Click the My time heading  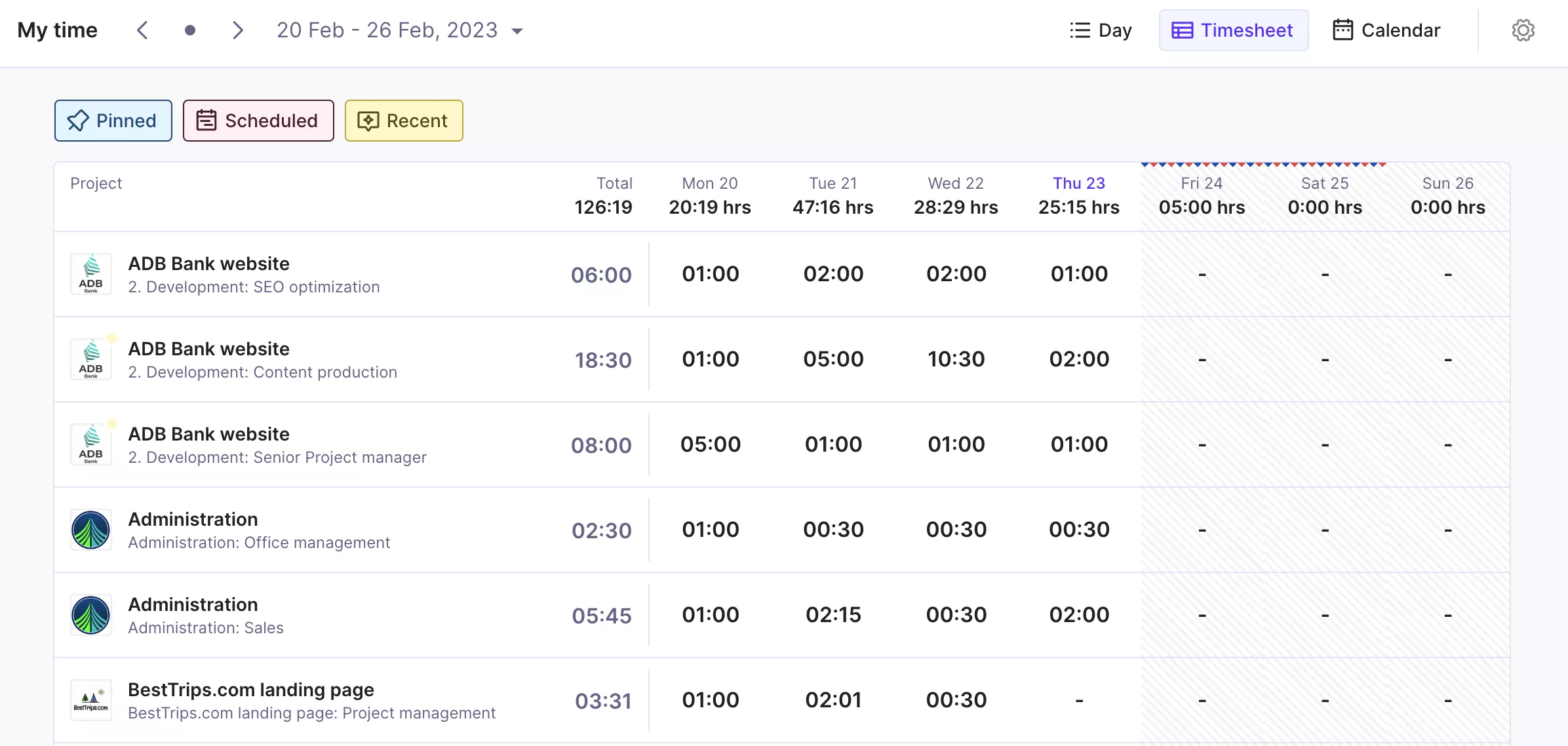(x=58, y=30)
